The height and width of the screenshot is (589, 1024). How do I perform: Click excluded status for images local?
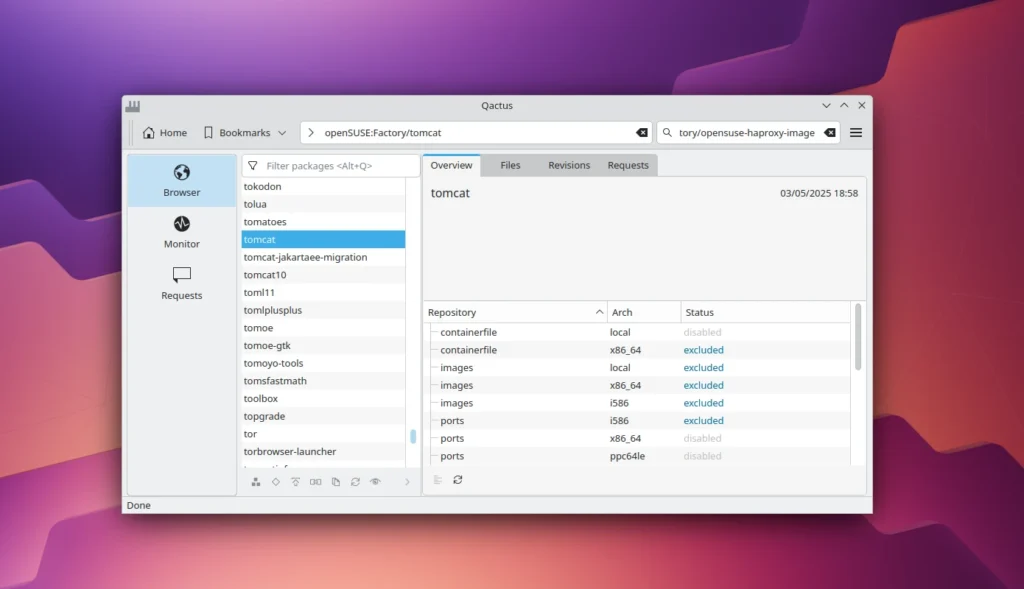coord(703,368)
